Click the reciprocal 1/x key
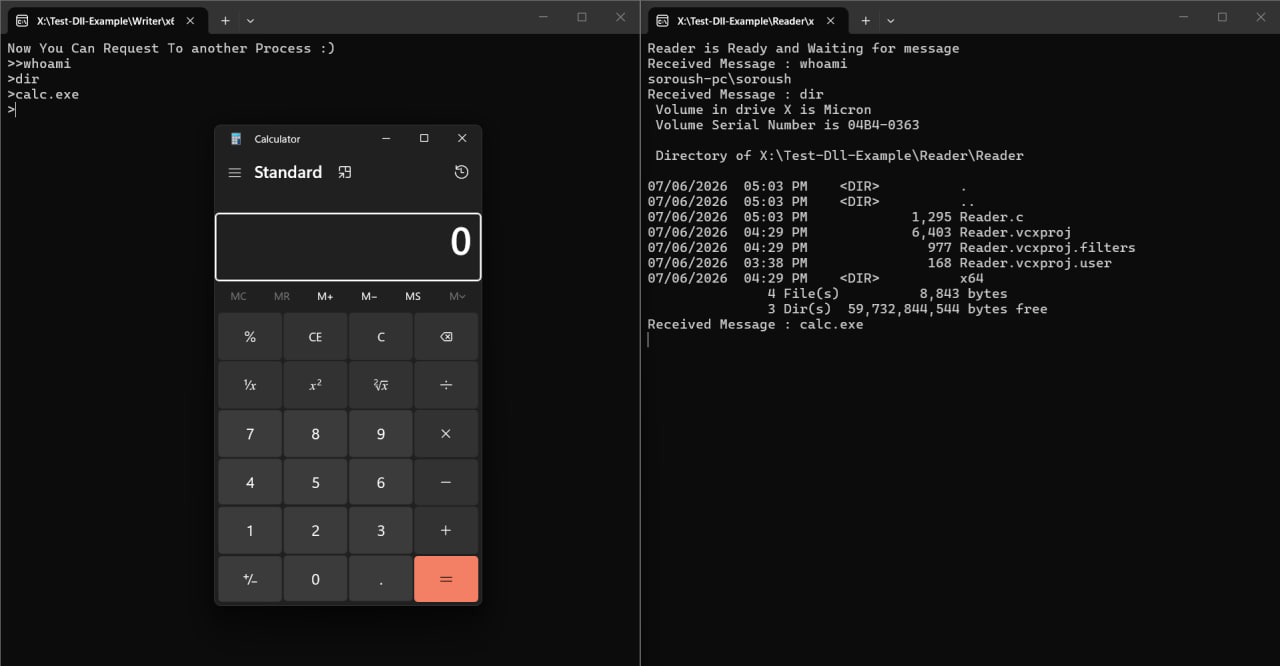The height and width of the screenshot is (666, 1280). coord(250,385)
